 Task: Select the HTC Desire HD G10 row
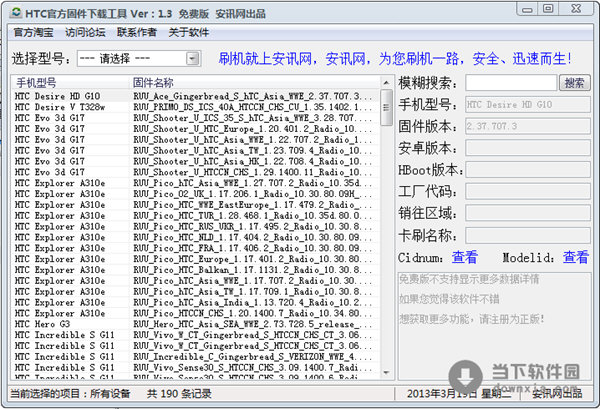195,96
